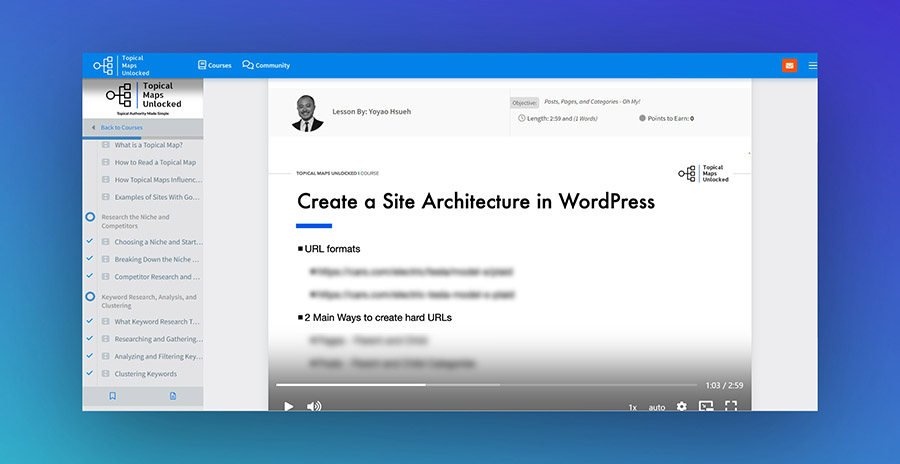Open lesson Breaking Down the Niche
This screenshot has width=900, height=464.
click(157, 259)
